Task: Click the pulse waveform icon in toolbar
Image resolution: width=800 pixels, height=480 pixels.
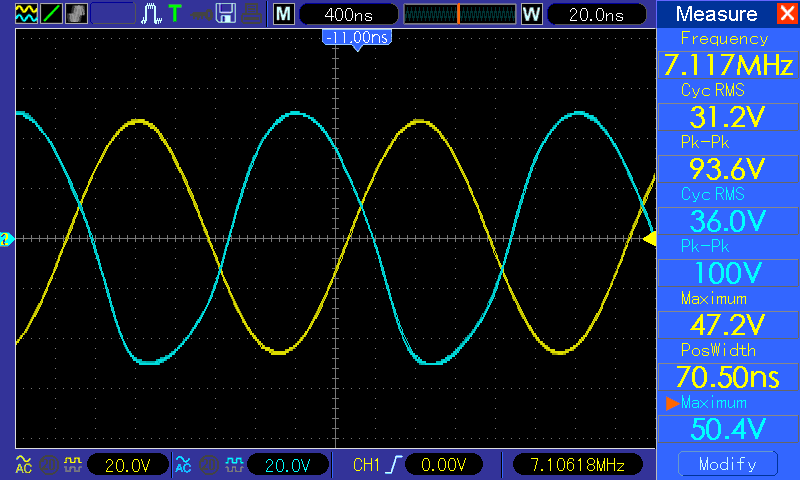Action: pos(151,14)
